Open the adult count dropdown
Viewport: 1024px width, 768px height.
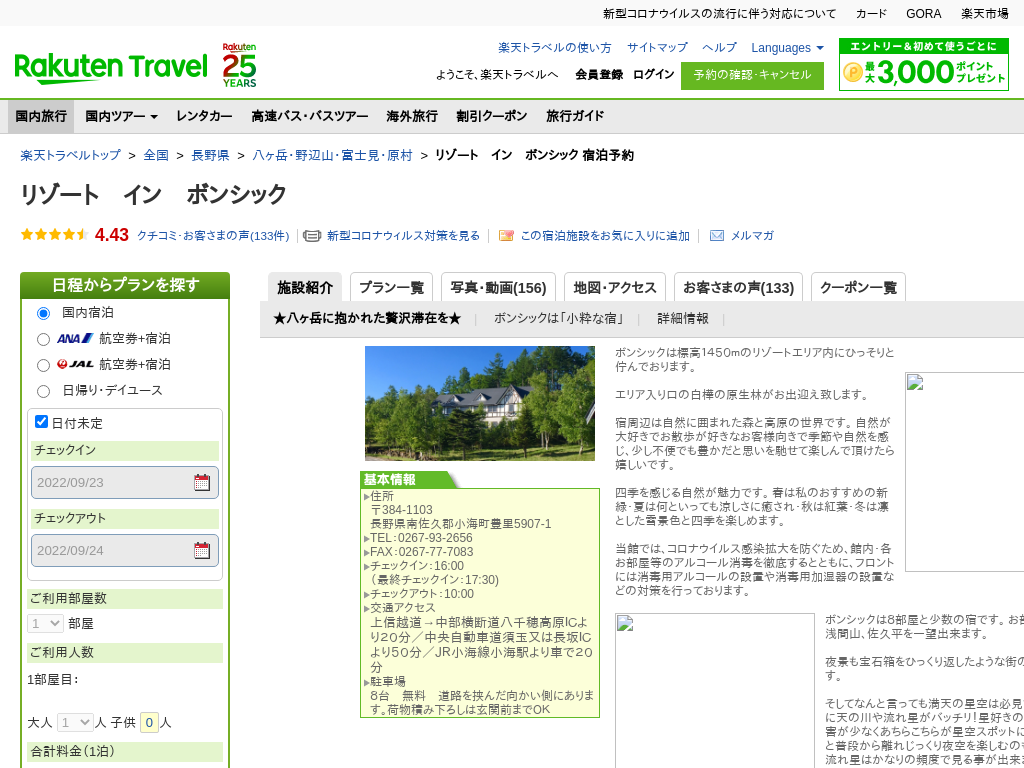pos(75,722)
